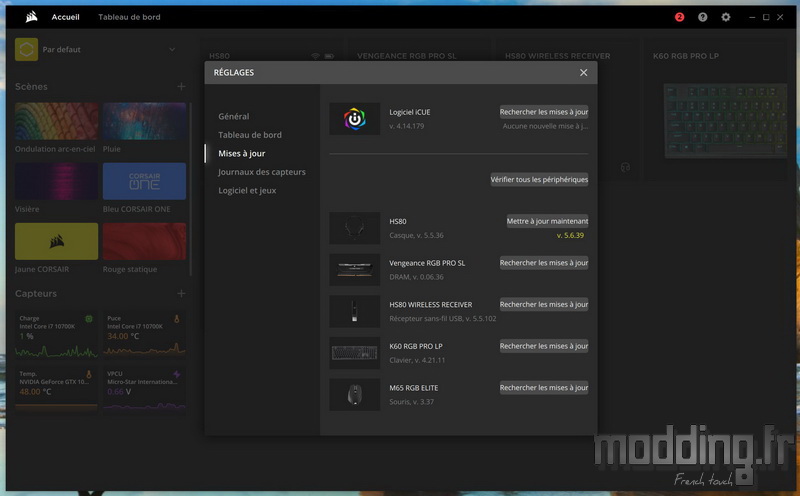Select the Bleu CORSAIR ONE scene
Image resolution: width=800 pixels, height=496 pixels.
point(144,181)
